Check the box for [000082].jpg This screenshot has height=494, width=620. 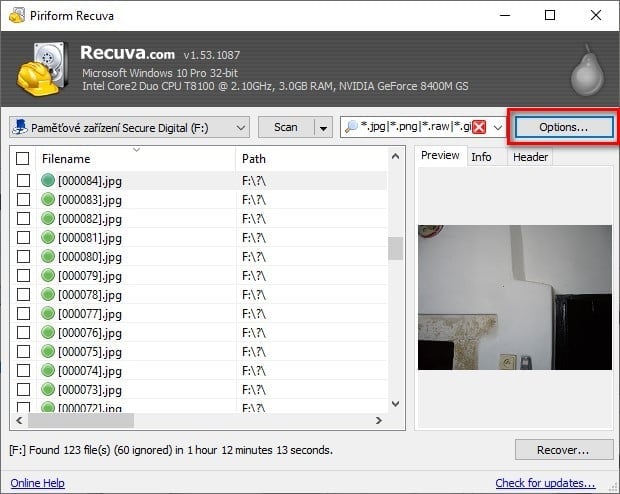[x=23, y=218]
